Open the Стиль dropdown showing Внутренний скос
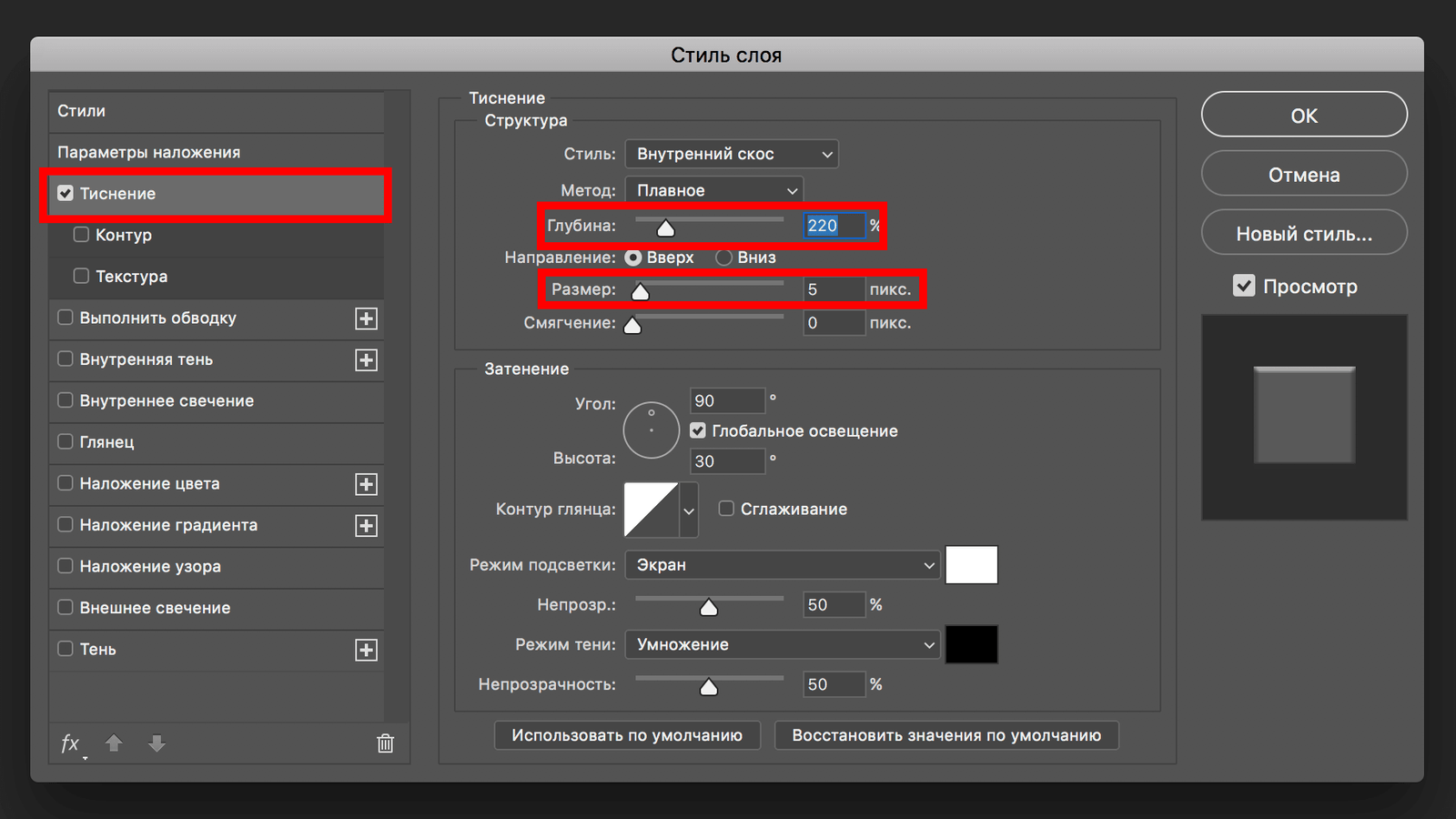The width and height of the screenshot is (1456, 819). 732,154
